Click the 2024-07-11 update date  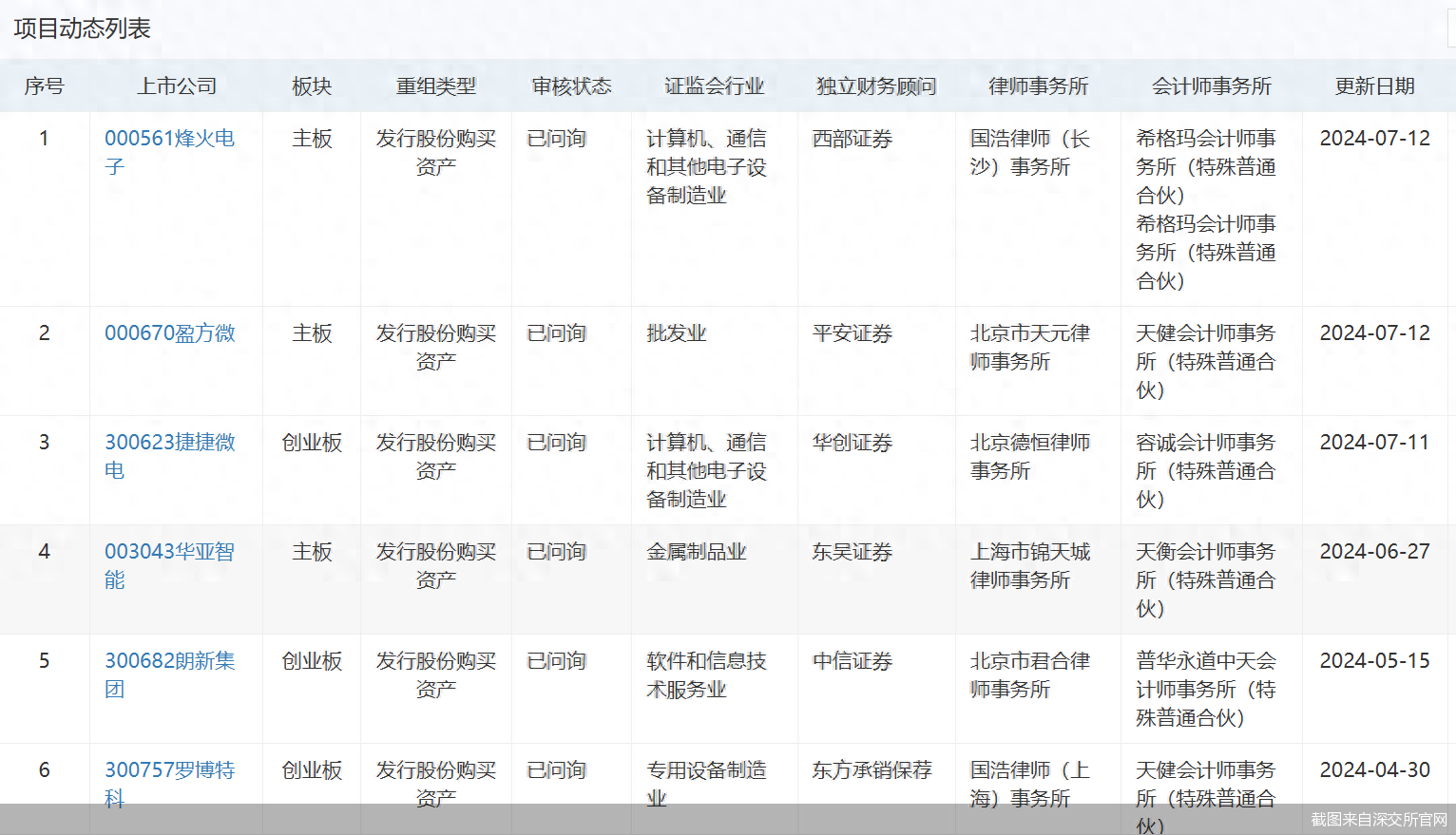pyautogui.click(x=1374, y=443)
